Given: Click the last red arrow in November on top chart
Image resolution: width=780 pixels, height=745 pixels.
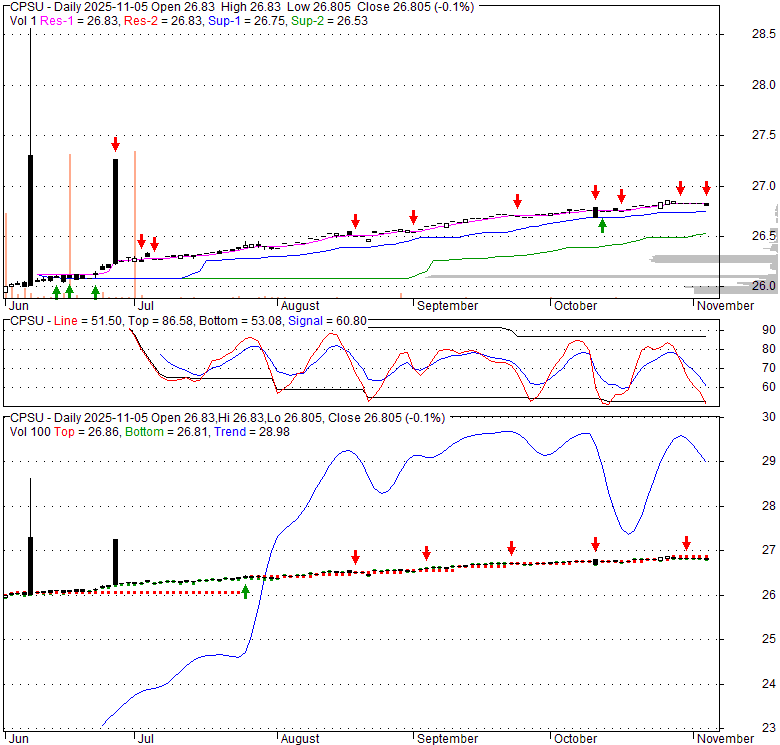Looking at the screenshot, I should (706, 188).
